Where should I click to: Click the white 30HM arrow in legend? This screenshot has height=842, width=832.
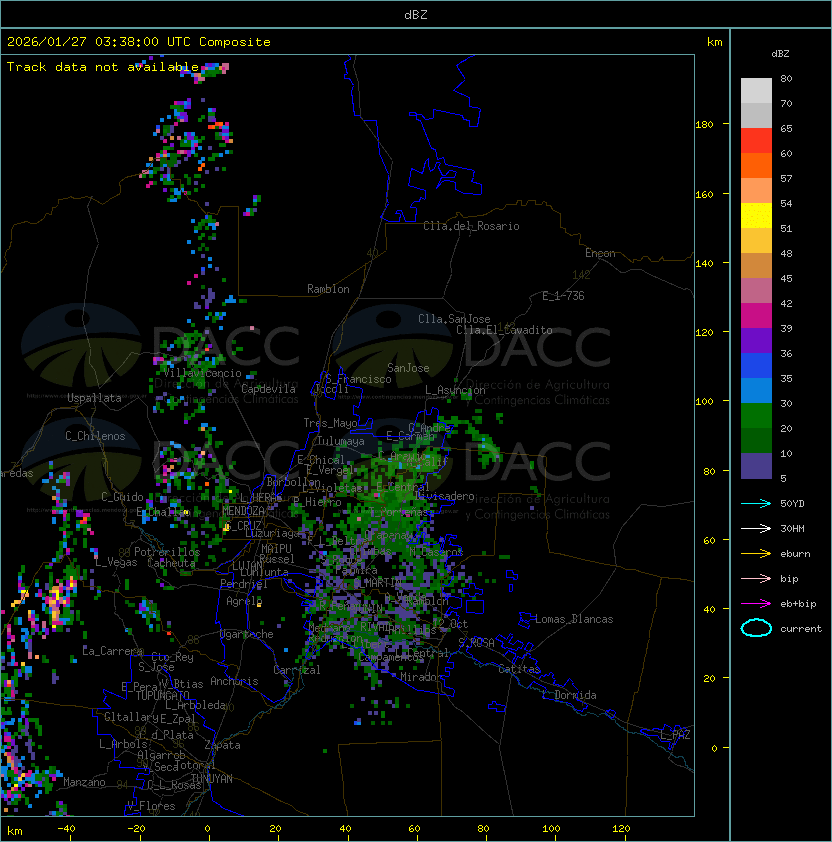pos(756,528)
